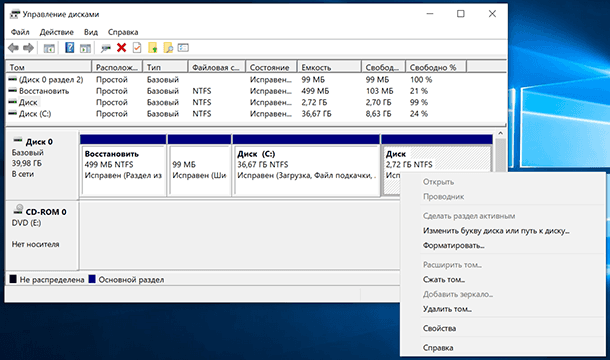Click the magnifier folder toolbar icon
The width and height of the screenshot is (610, 360).
[x=168, y=48]
